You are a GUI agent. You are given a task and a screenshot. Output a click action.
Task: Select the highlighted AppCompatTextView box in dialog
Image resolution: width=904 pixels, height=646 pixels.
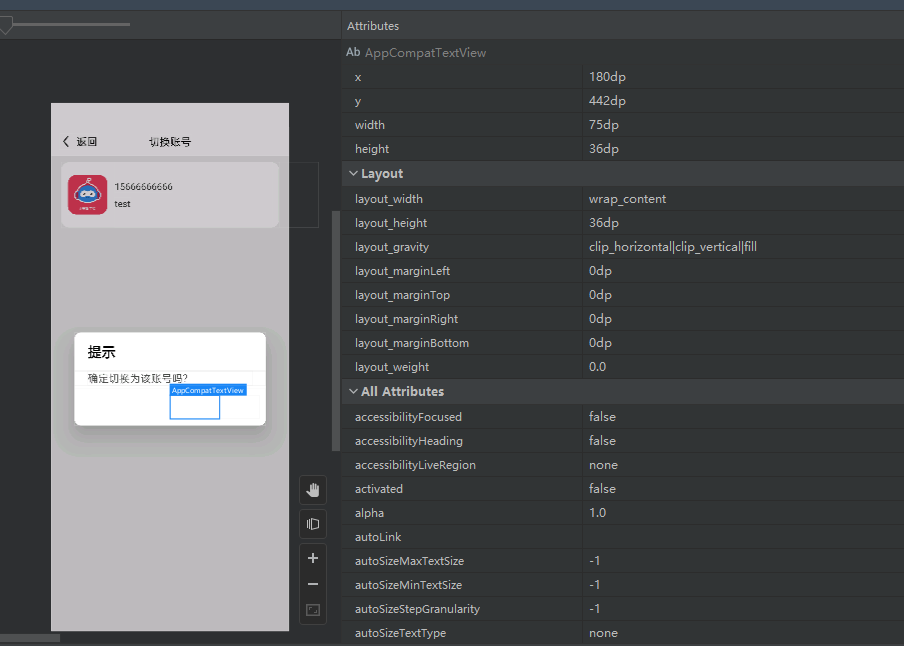(195, 407)
